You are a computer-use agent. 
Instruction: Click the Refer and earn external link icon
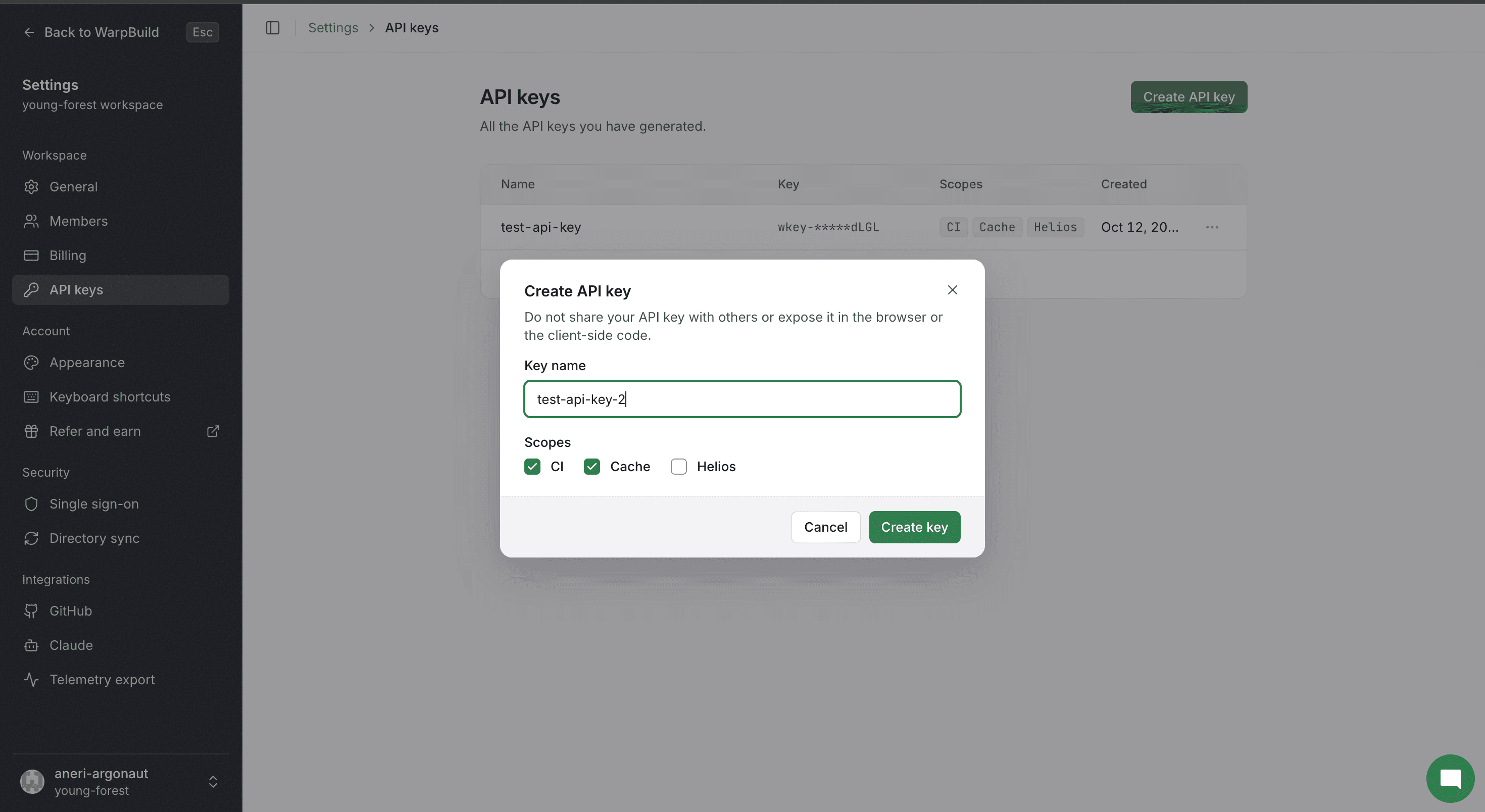click(213, 431)
